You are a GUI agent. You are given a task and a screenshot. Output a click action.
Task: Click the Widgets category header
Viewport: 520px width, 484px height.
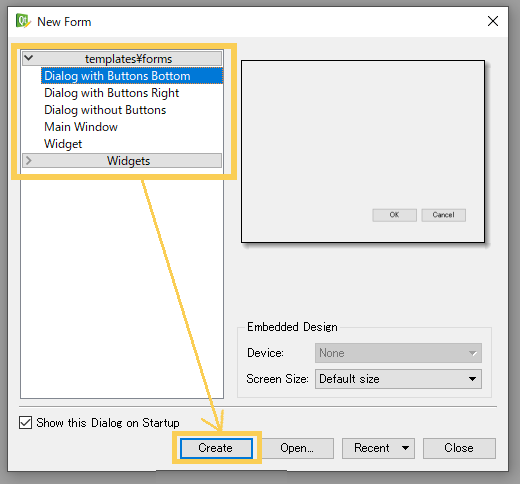point(122,161)
